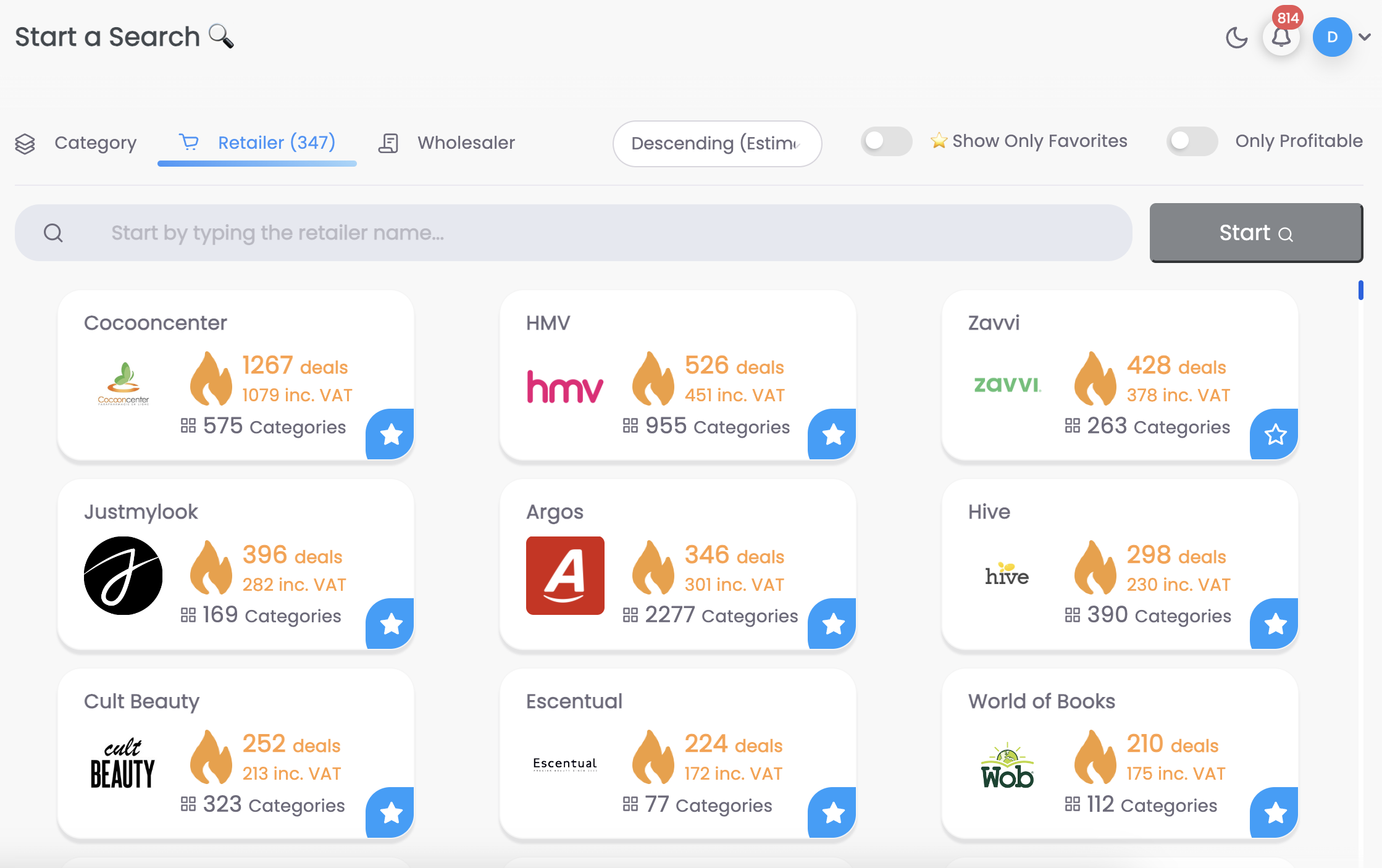Enable Show Only Favorites toggle
The image size is (1382, 868).
[x=886, y=141]
